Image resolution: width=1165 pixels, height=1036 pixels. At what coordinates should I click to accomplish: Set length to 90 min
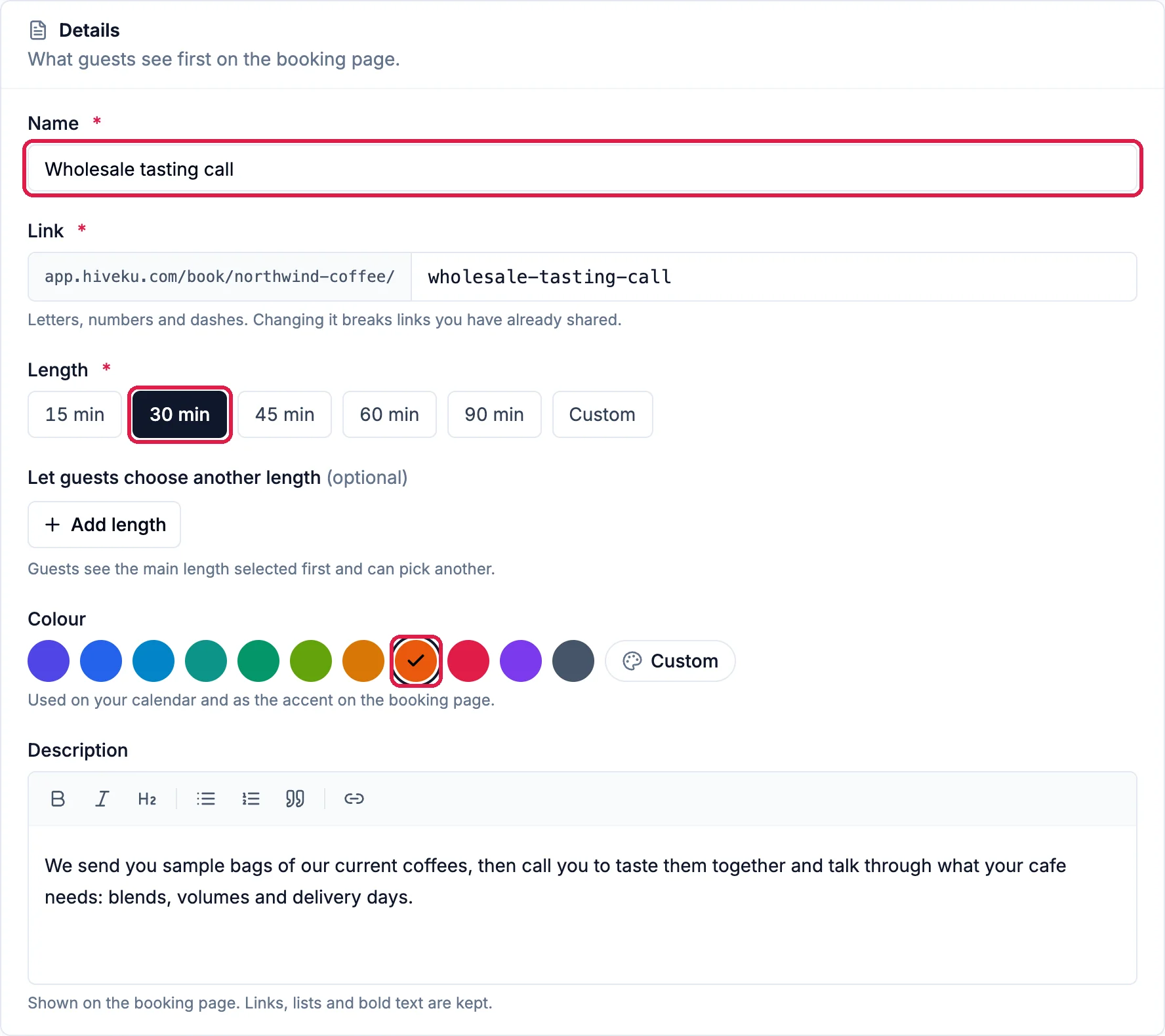click(x=495, y=414)
